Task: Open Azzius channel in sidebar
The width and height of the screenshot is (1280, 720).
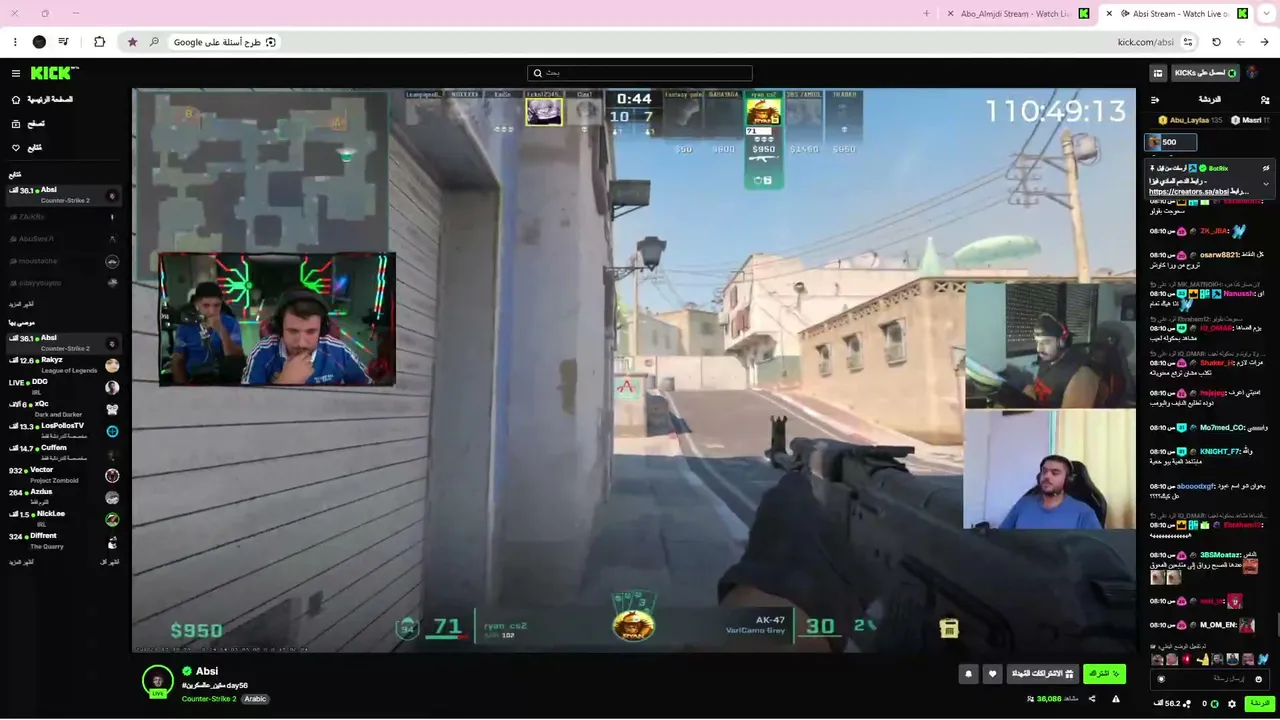Action: [64, 497]
